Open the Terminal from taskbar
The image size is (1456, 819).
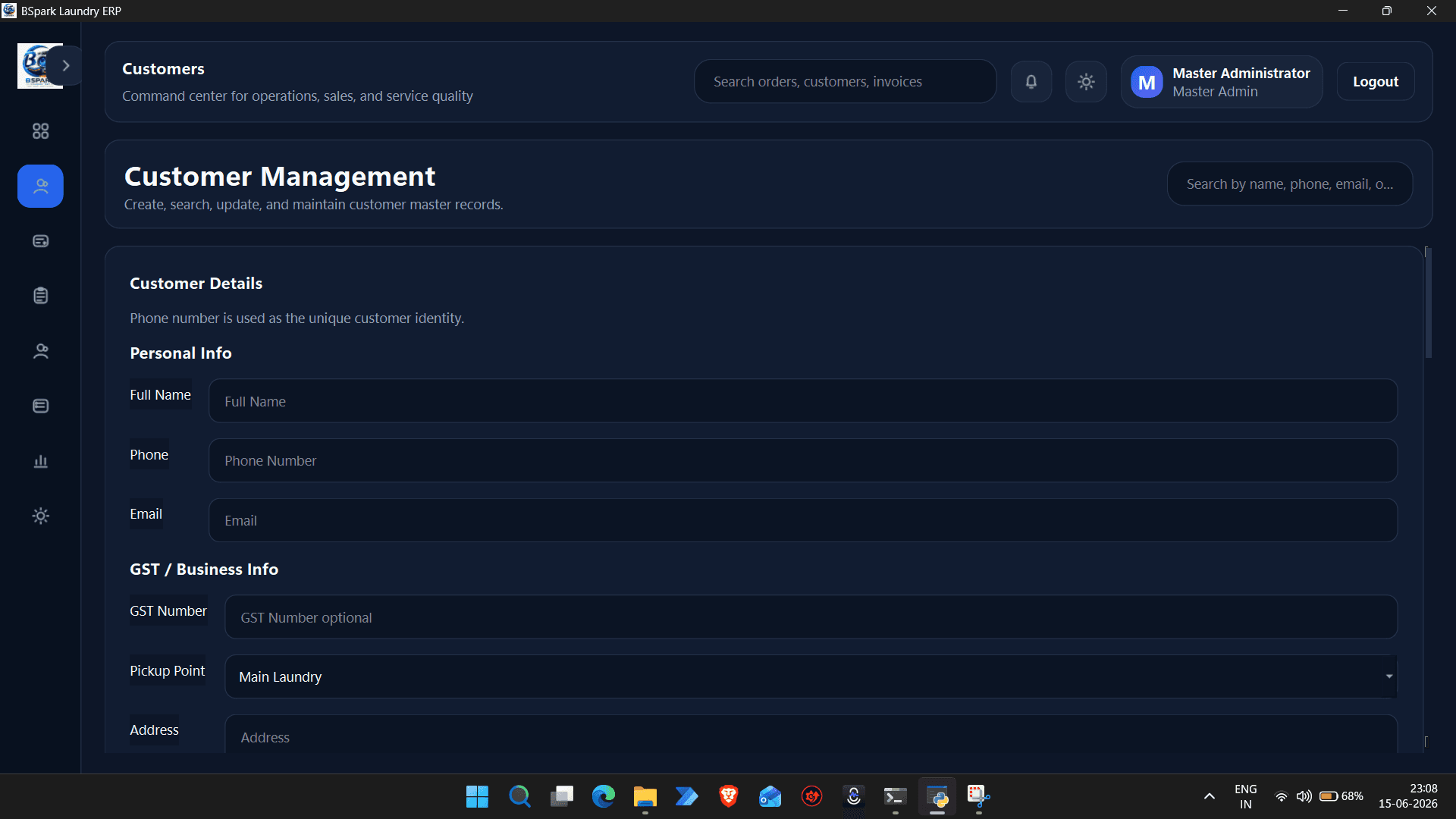[896, 796]
